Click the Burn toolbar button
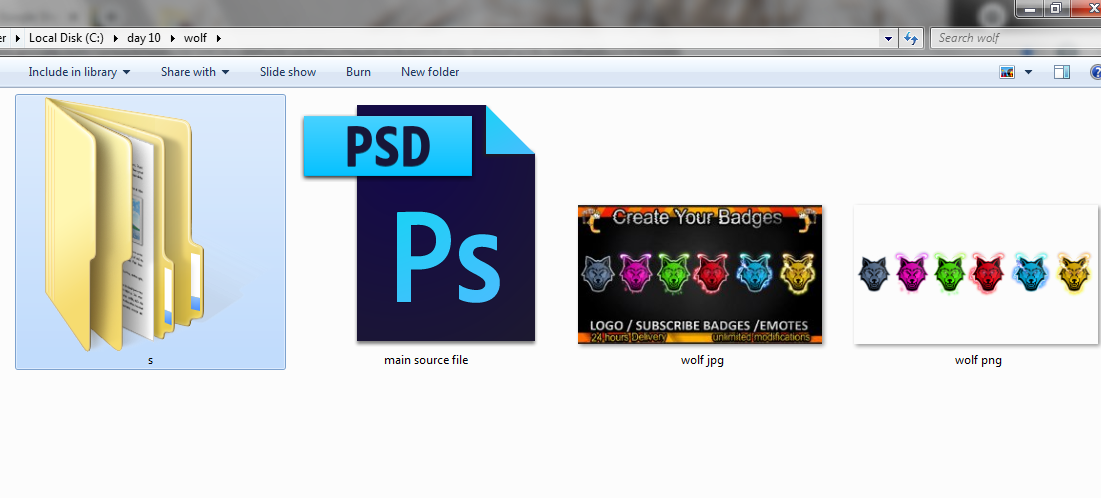The height and width of the screenshot is (498, 1101). pos(358,72)
